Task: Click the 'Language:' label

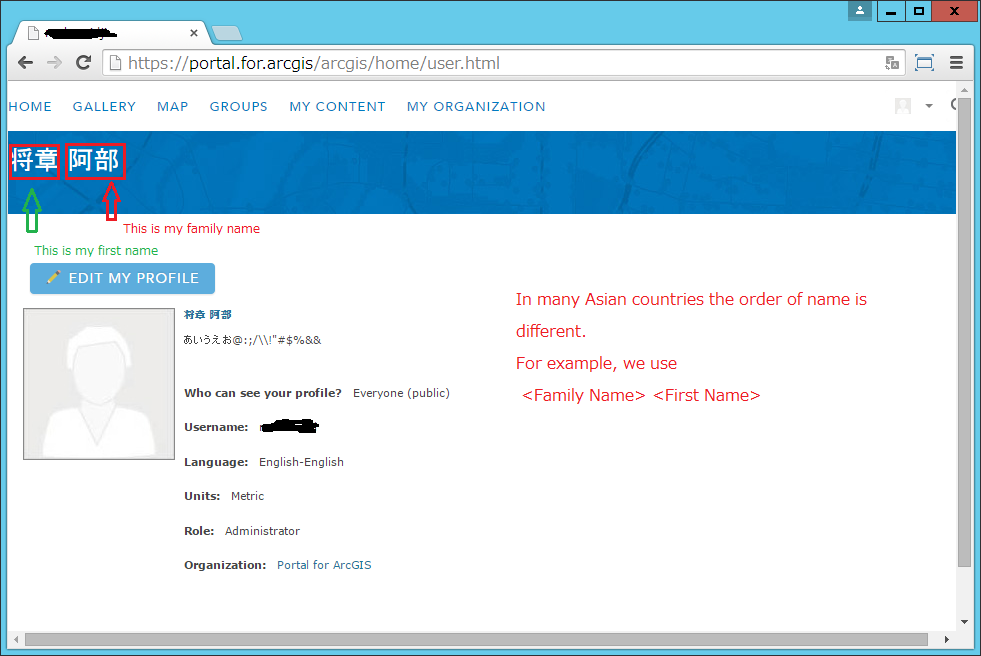Action: pyautogui.click(x=216, y=462)
